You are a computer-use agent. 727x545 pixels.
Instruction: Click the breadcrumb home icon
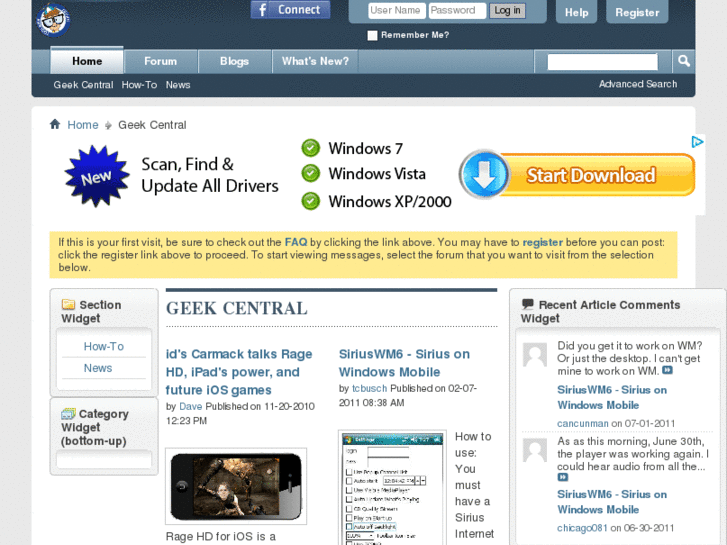(55, 124)
